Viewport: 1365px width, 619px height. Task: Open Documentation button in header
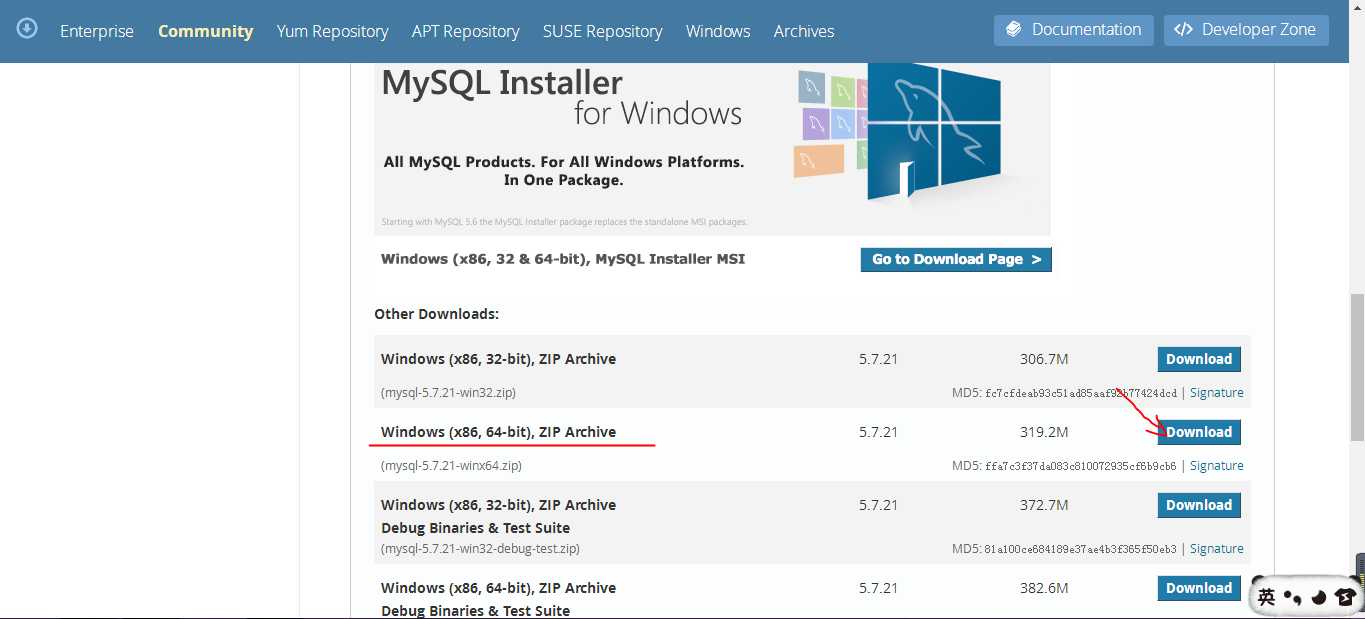(x=1073, y=30)
